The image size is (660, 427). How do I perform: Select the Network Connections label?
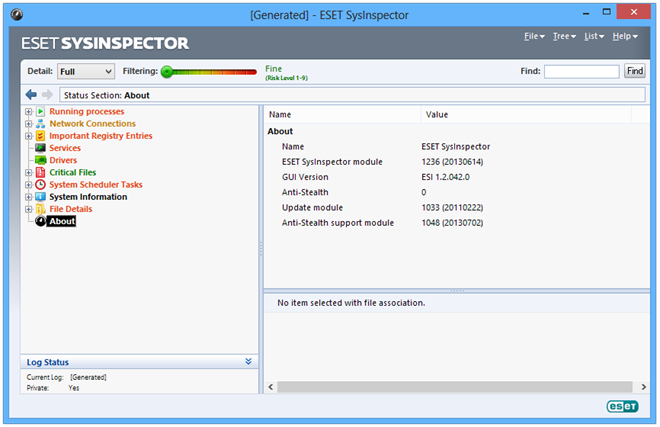(93, 124)
